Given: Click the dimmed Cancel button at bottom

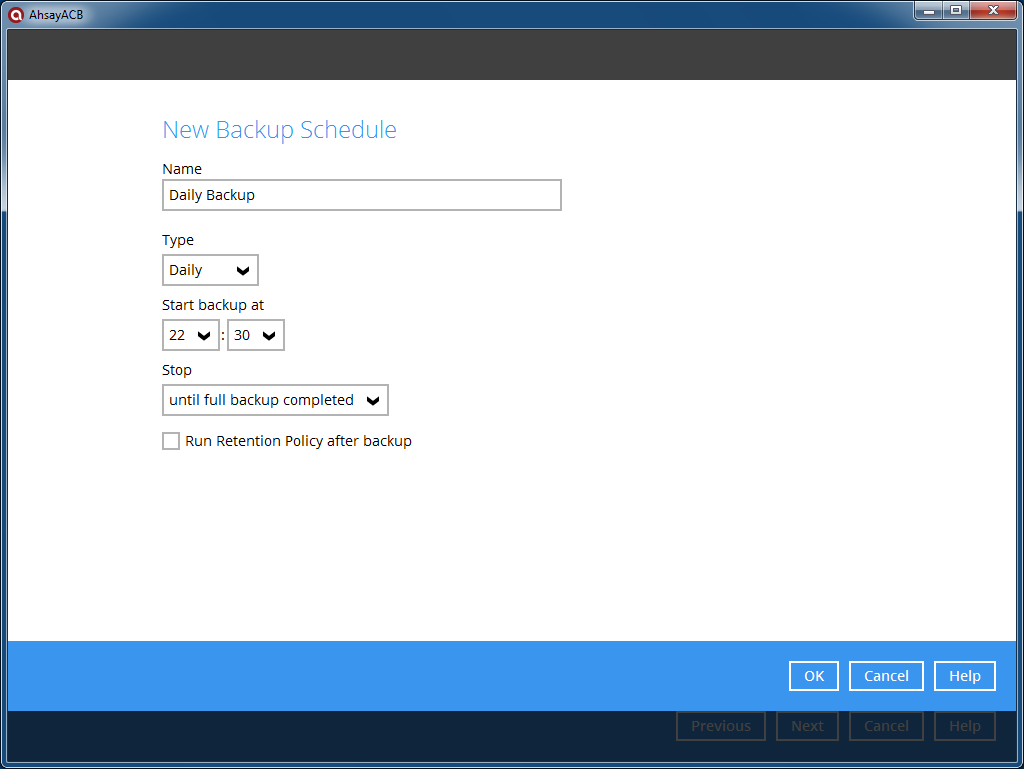Looking at the screenshot, I should pyautogui.click(x=886, y=726).
